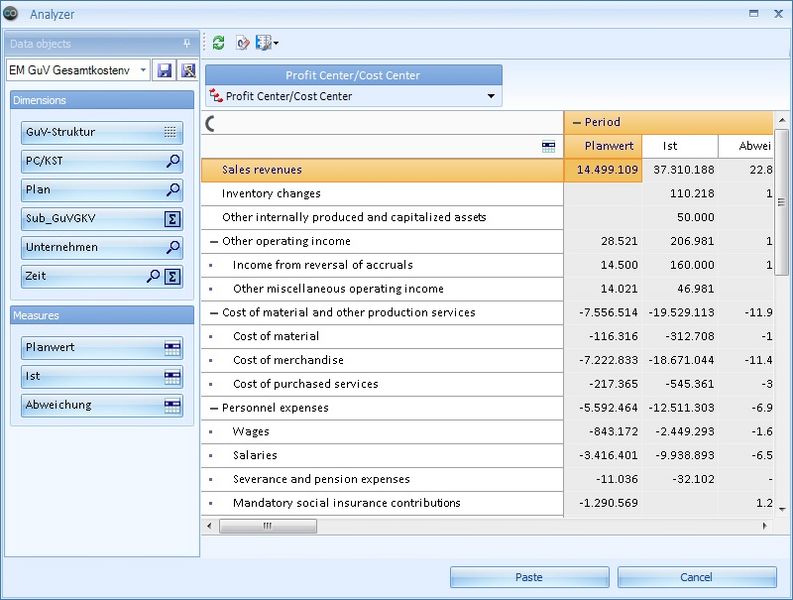793x600 pixels.
Task: Click grid icon on GuV-Struktur dimension
Action: point(170,132)
